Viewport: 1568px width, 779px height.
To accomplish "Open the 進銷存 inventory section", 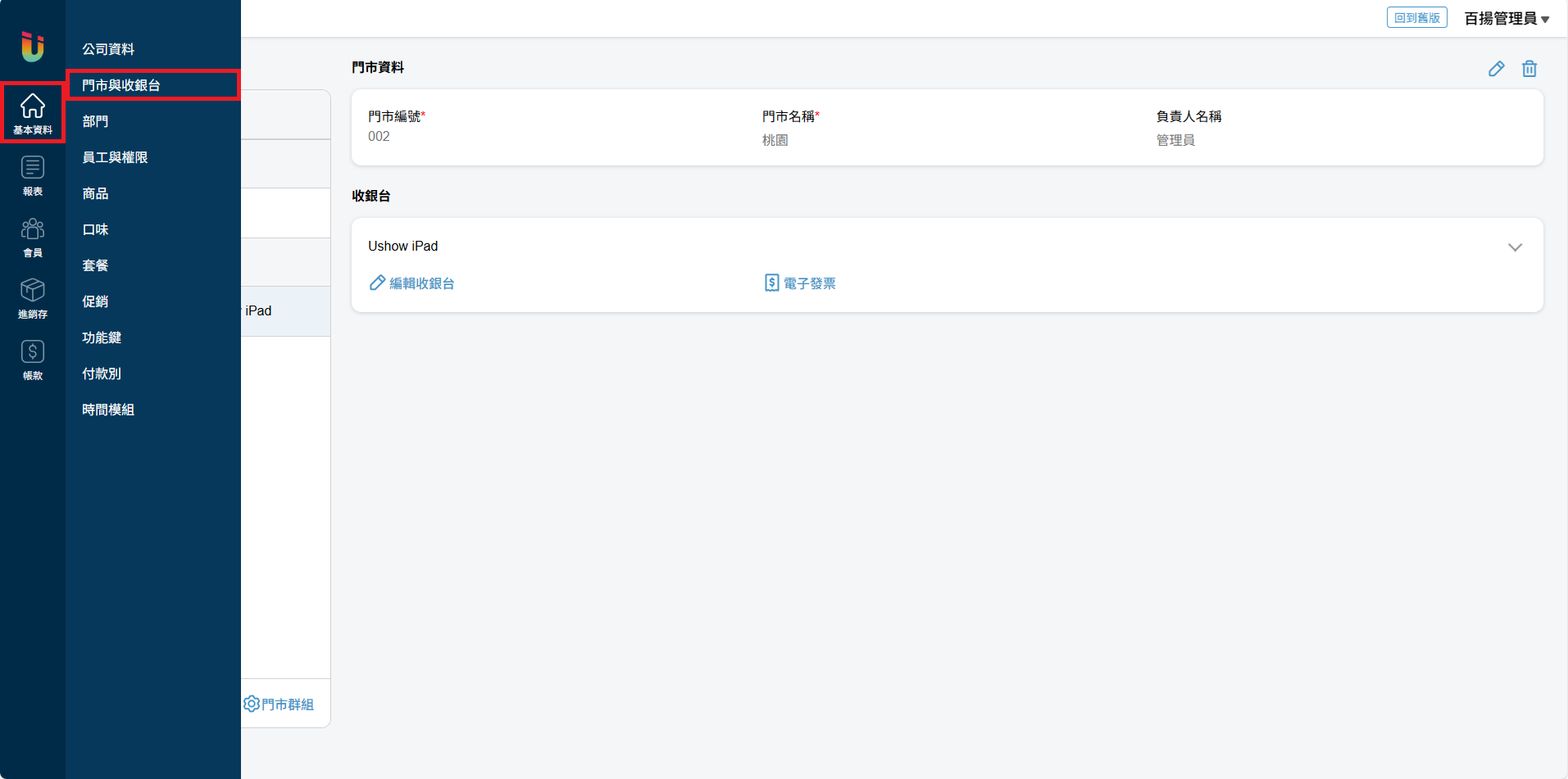I will [x=32, y=298].
